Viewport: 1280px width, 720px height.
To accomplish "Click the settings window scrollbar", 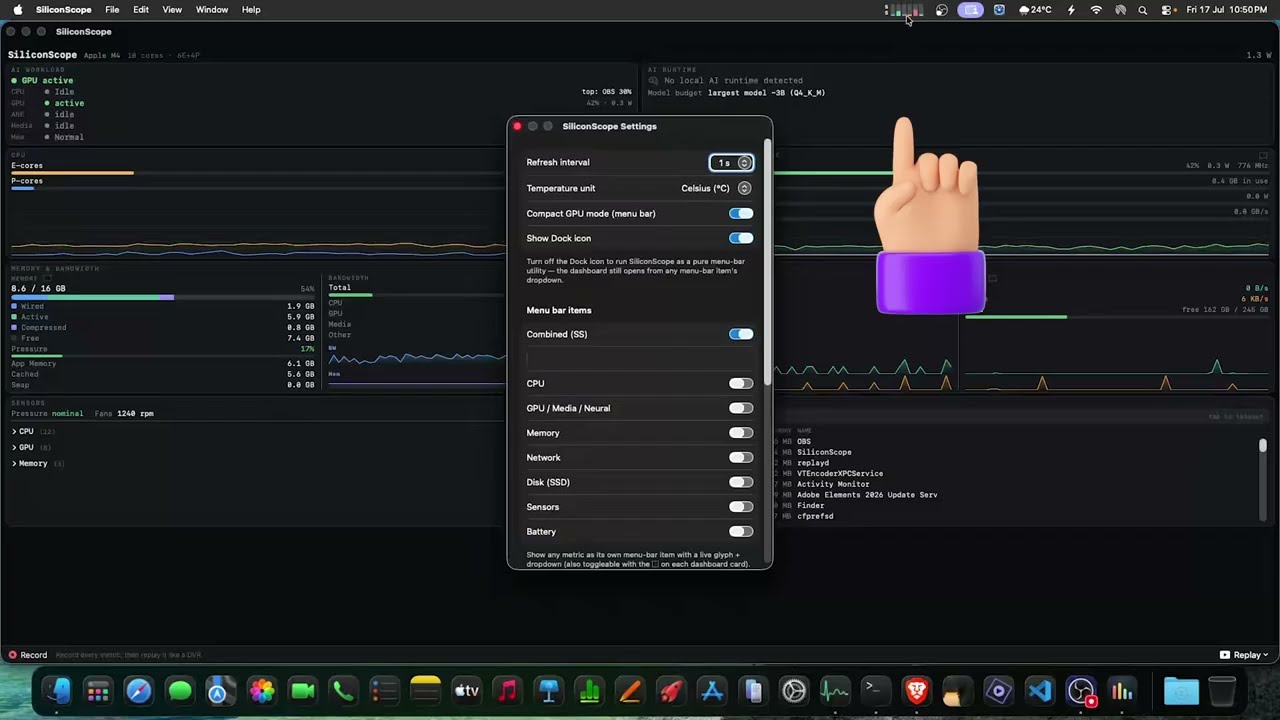I will 768,260.
